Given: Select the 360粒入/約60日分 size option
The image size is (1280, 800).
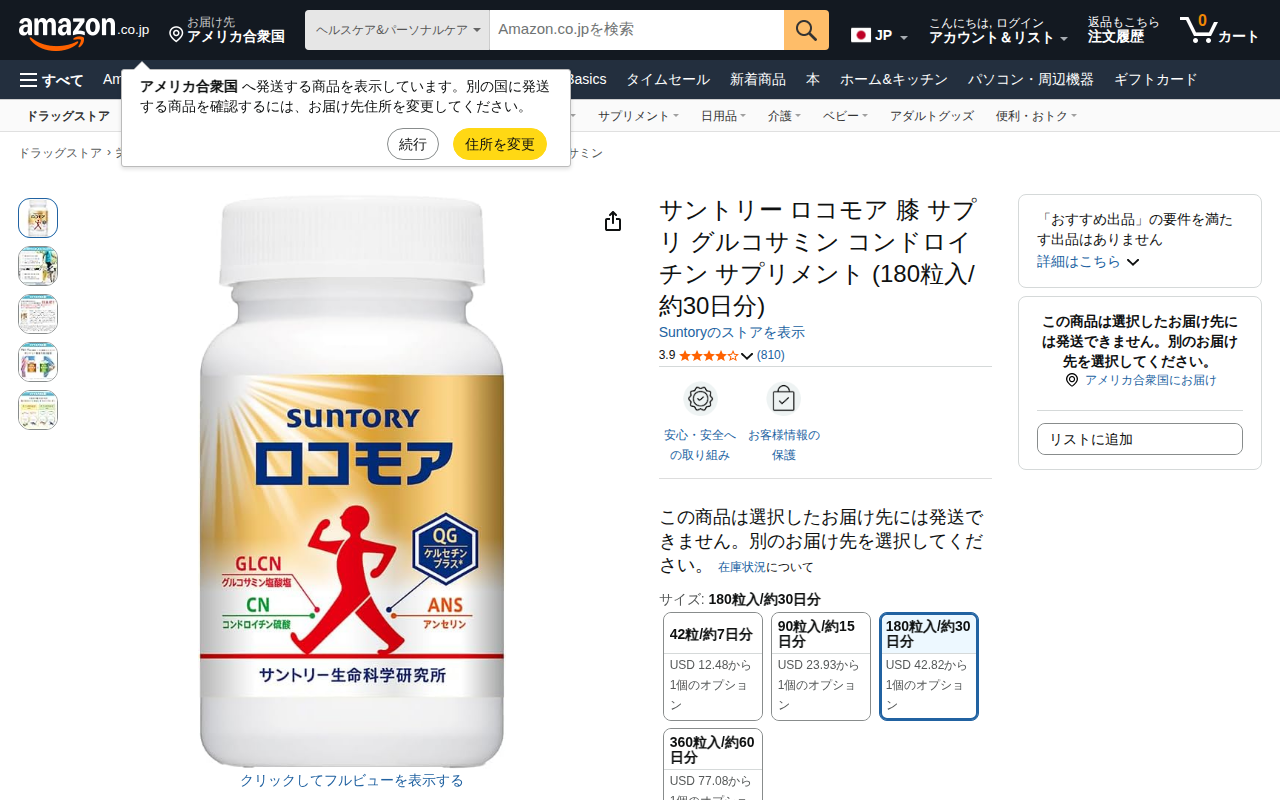Looking at the screenshot, I should 713,764.
